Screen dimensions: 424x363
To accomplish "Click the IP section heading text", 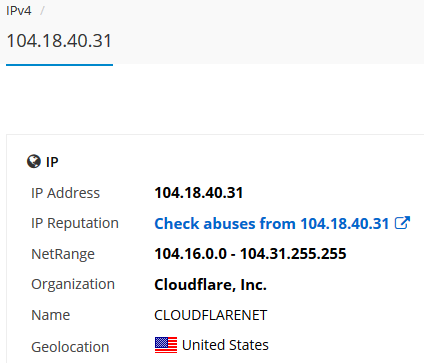I will [x=52, y=162].
